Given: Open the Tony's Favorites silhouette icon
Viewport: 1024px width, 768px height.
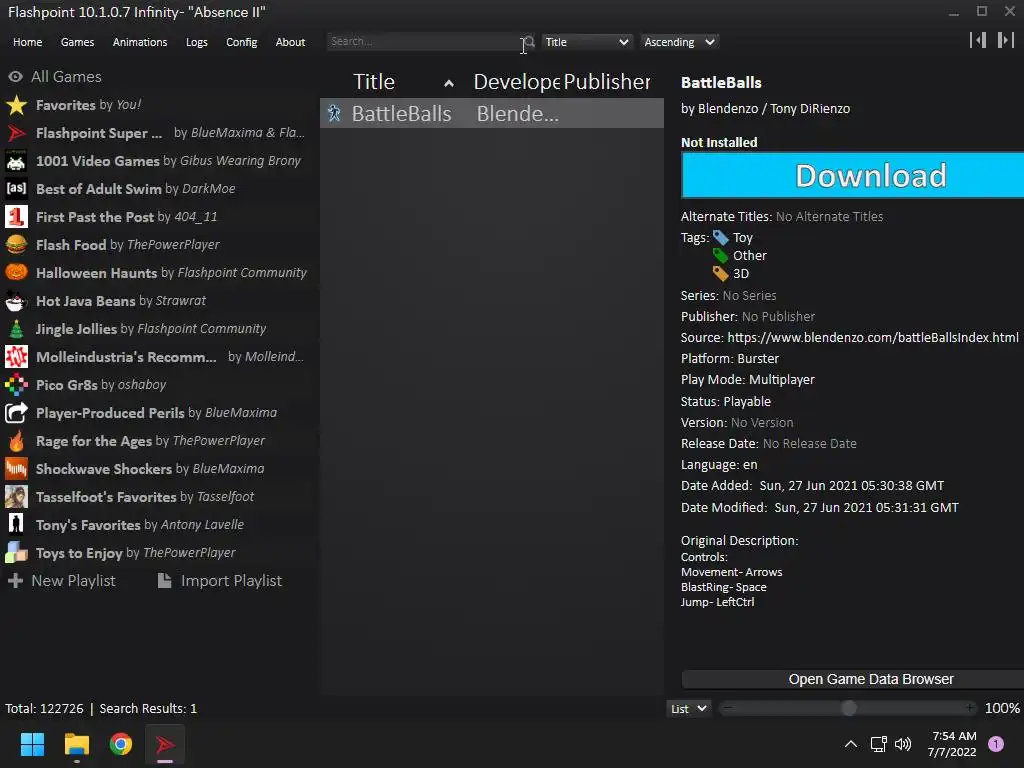Looking at the screenshot, I should click(x=16, y=525).
